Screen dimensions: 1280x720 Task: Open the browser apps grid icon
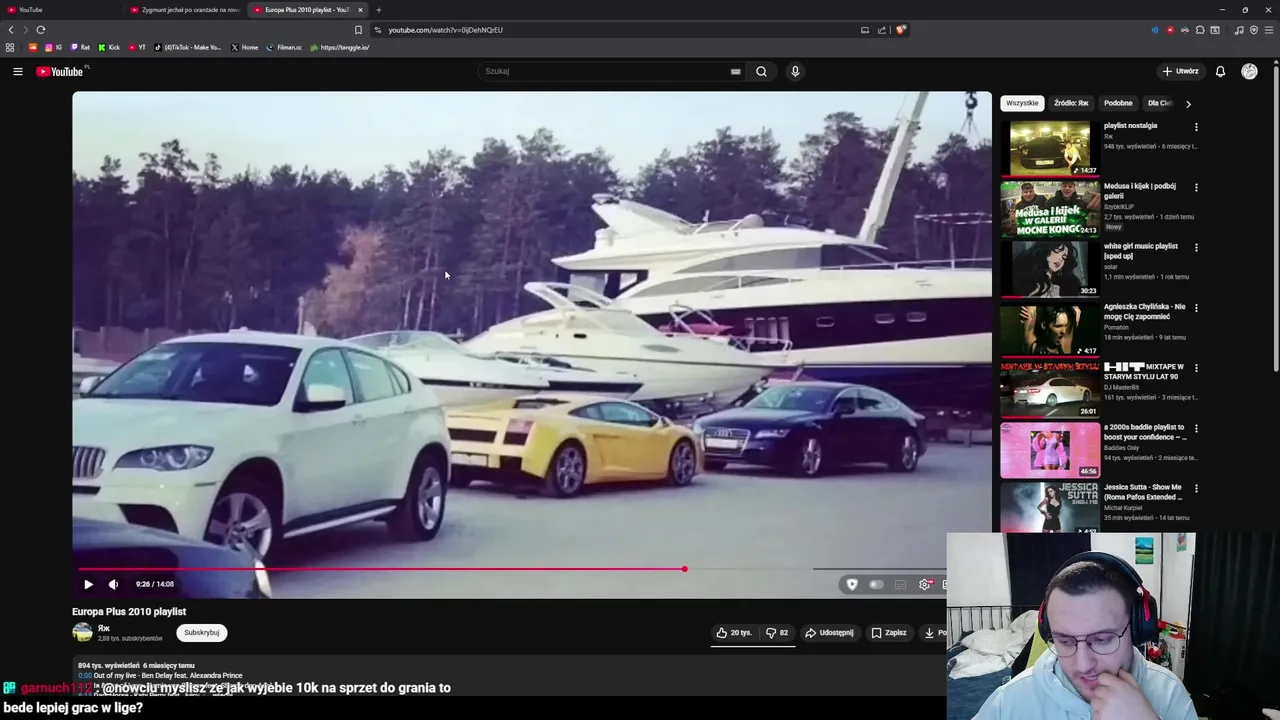point(10,47)
